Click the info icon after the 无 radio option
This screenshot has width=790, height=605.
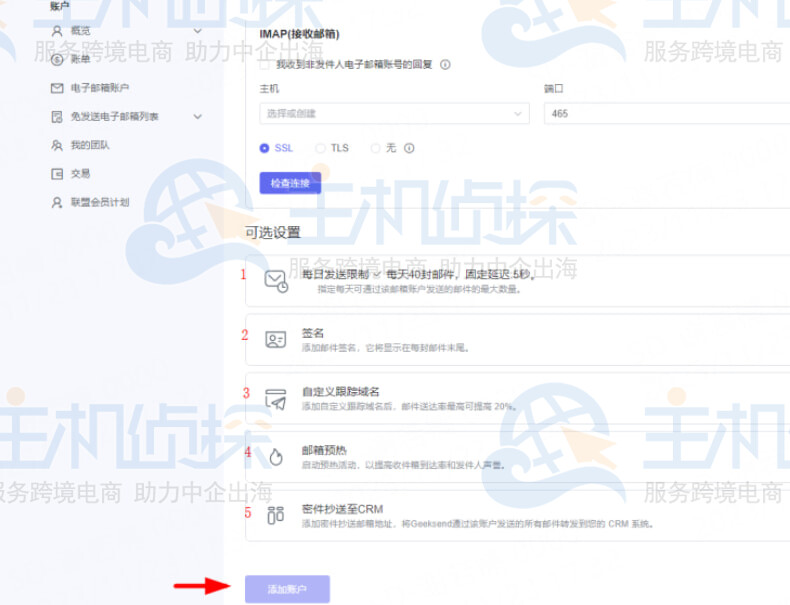point(409,148)
